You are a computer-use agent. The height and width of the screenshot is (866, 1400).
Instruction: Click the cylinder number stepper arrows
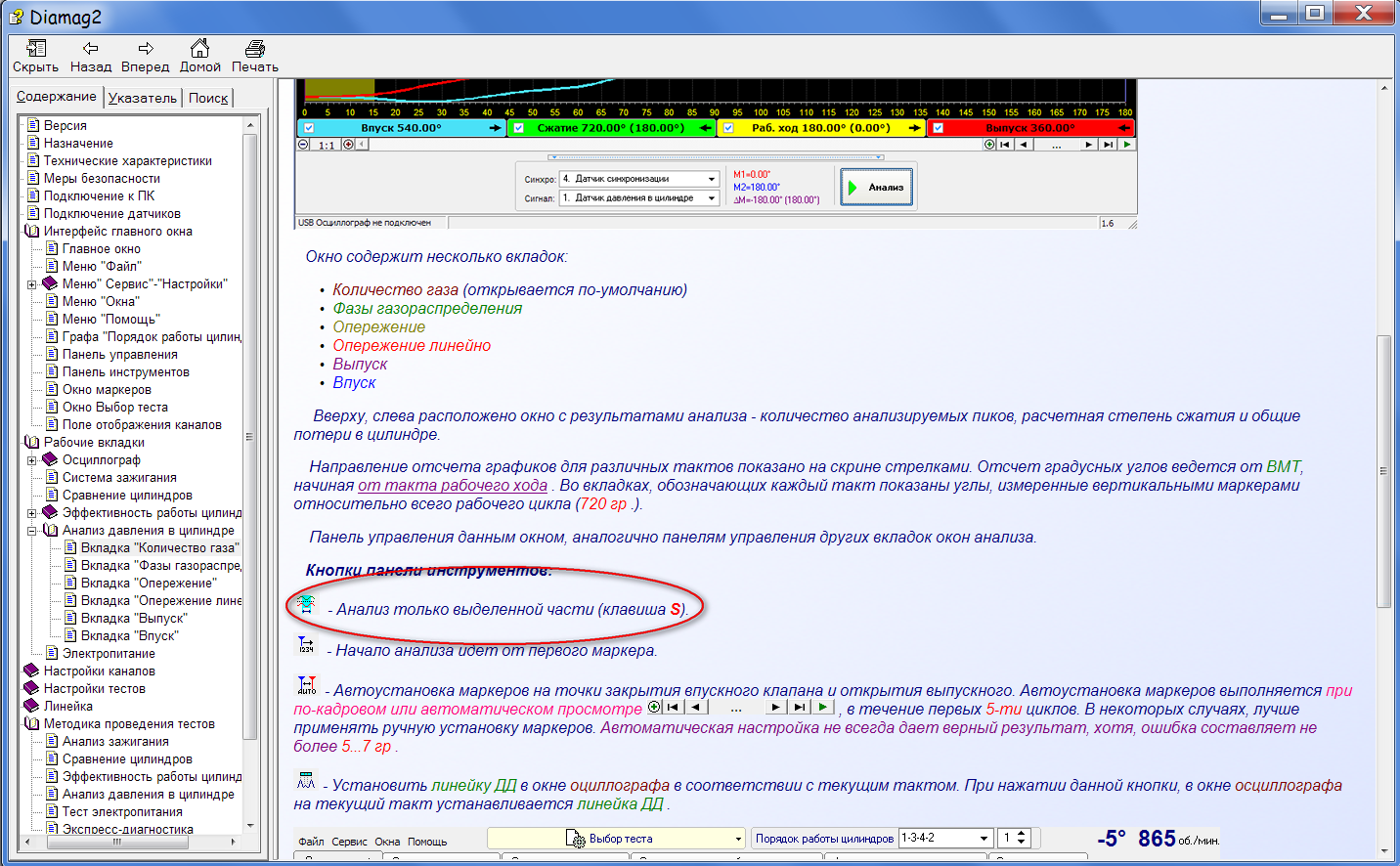coord(1022,839)
